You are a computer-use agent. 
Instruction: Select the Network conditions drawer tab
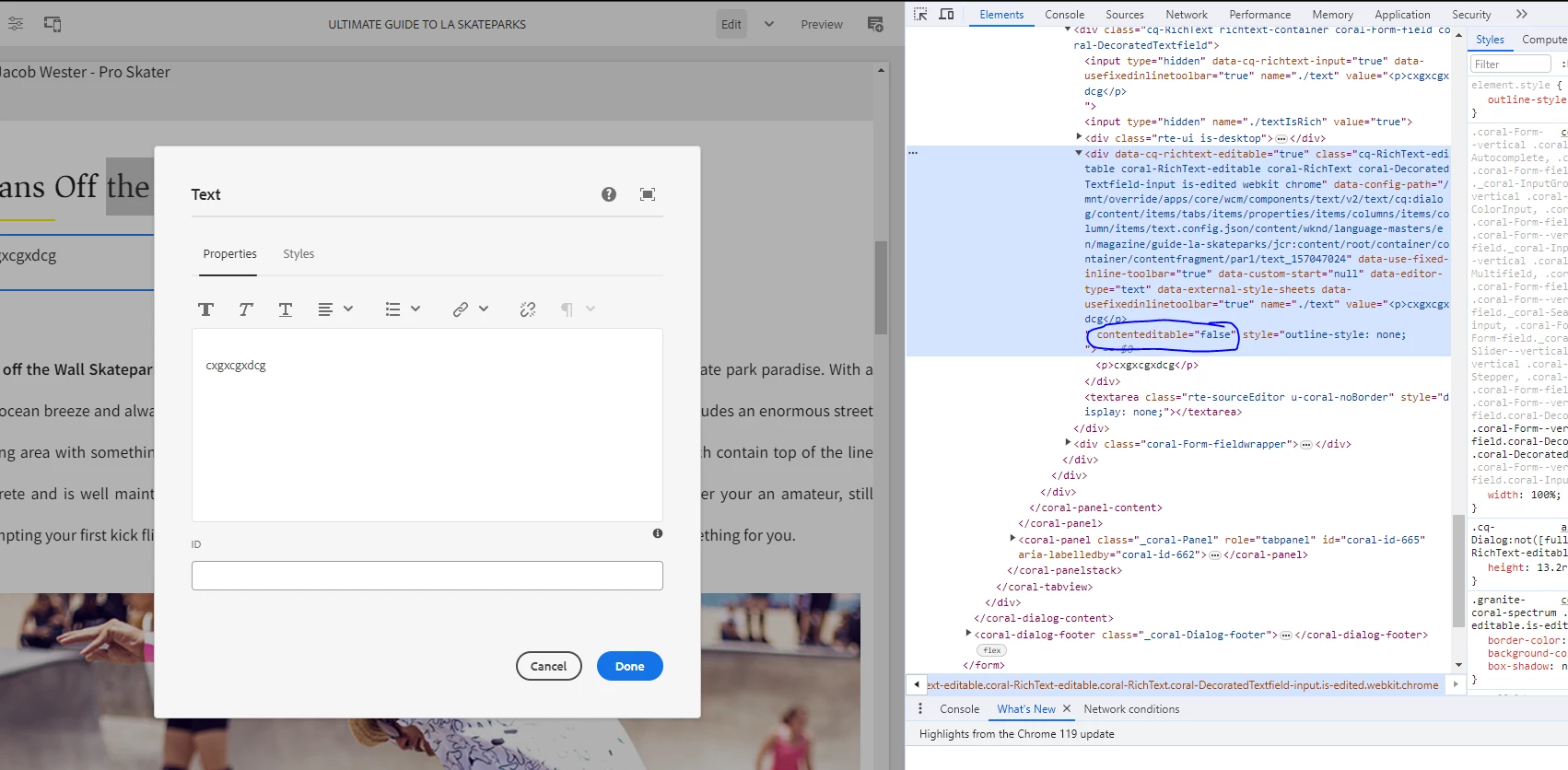pyautogui.click(x=1131, y=709)
